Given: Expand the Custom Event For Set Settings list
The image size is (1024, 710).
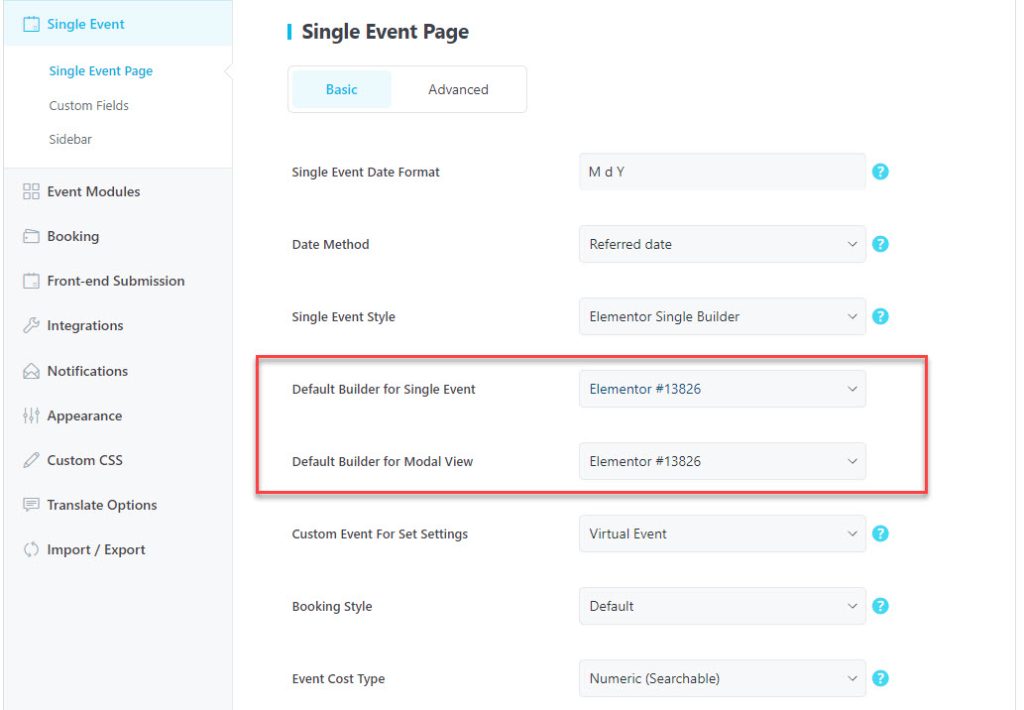Looking at the screenshot, I should [722, 533].
